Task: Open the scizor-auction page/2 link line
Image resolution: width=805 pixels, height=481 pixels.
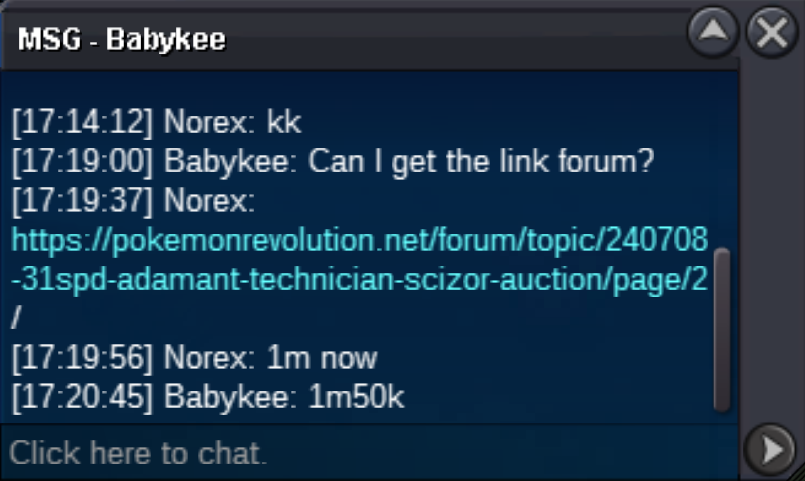Action: coord(359,279)
